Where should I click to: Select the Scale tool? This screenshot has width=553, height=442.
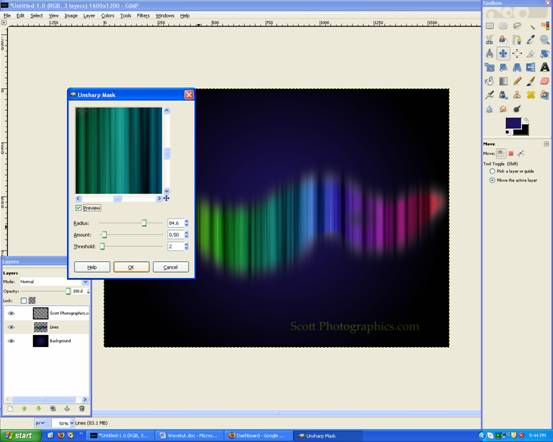pos(490,67)
